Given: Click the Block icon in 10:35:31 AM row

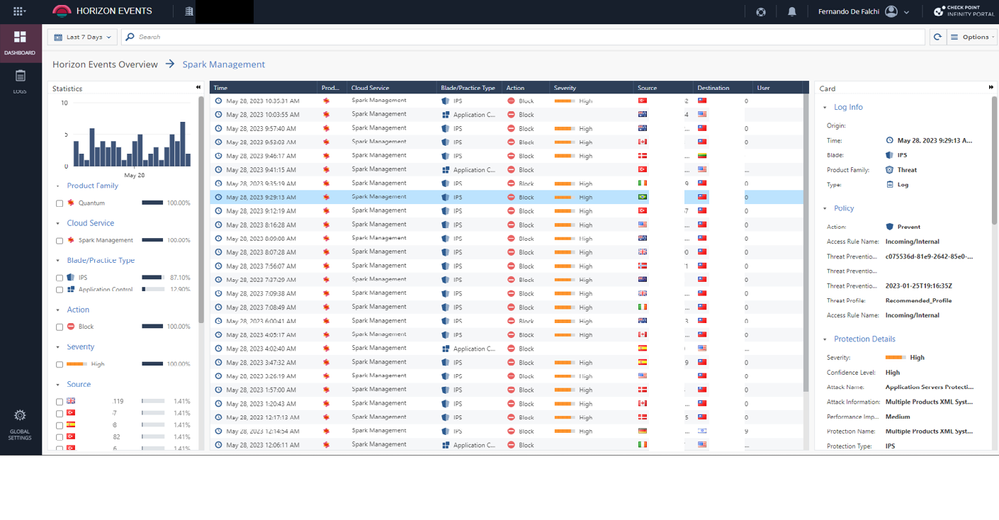Looking at the screenshot, I should click(x=511, y=101).
